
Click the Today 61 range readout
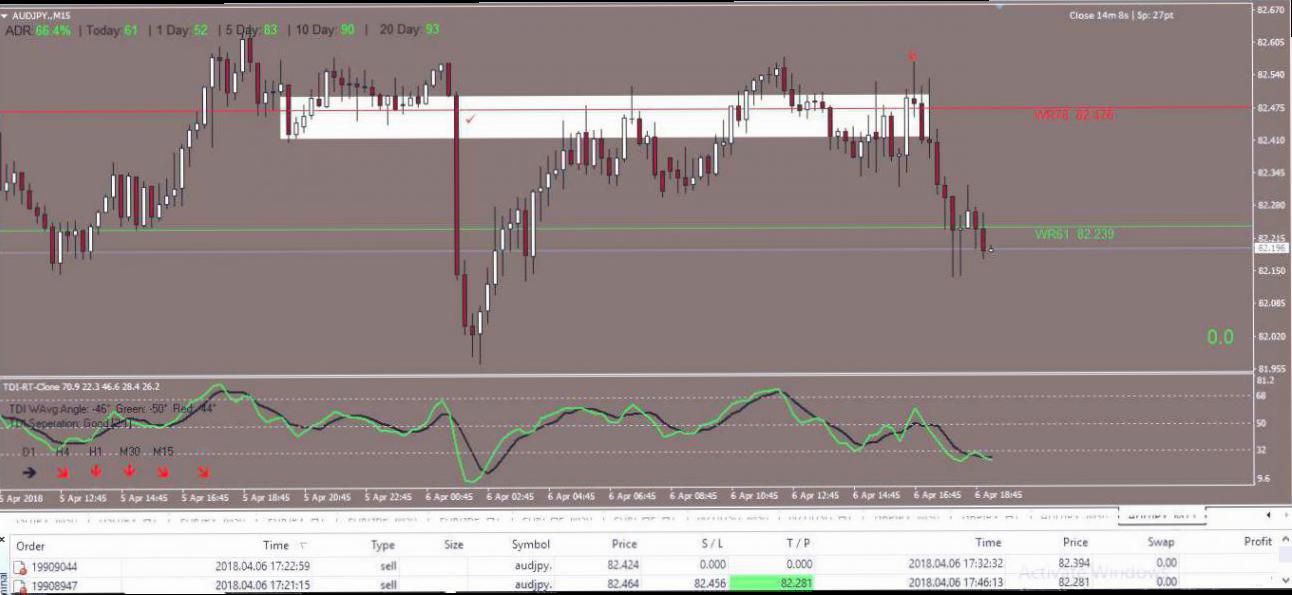click(112, 31)
